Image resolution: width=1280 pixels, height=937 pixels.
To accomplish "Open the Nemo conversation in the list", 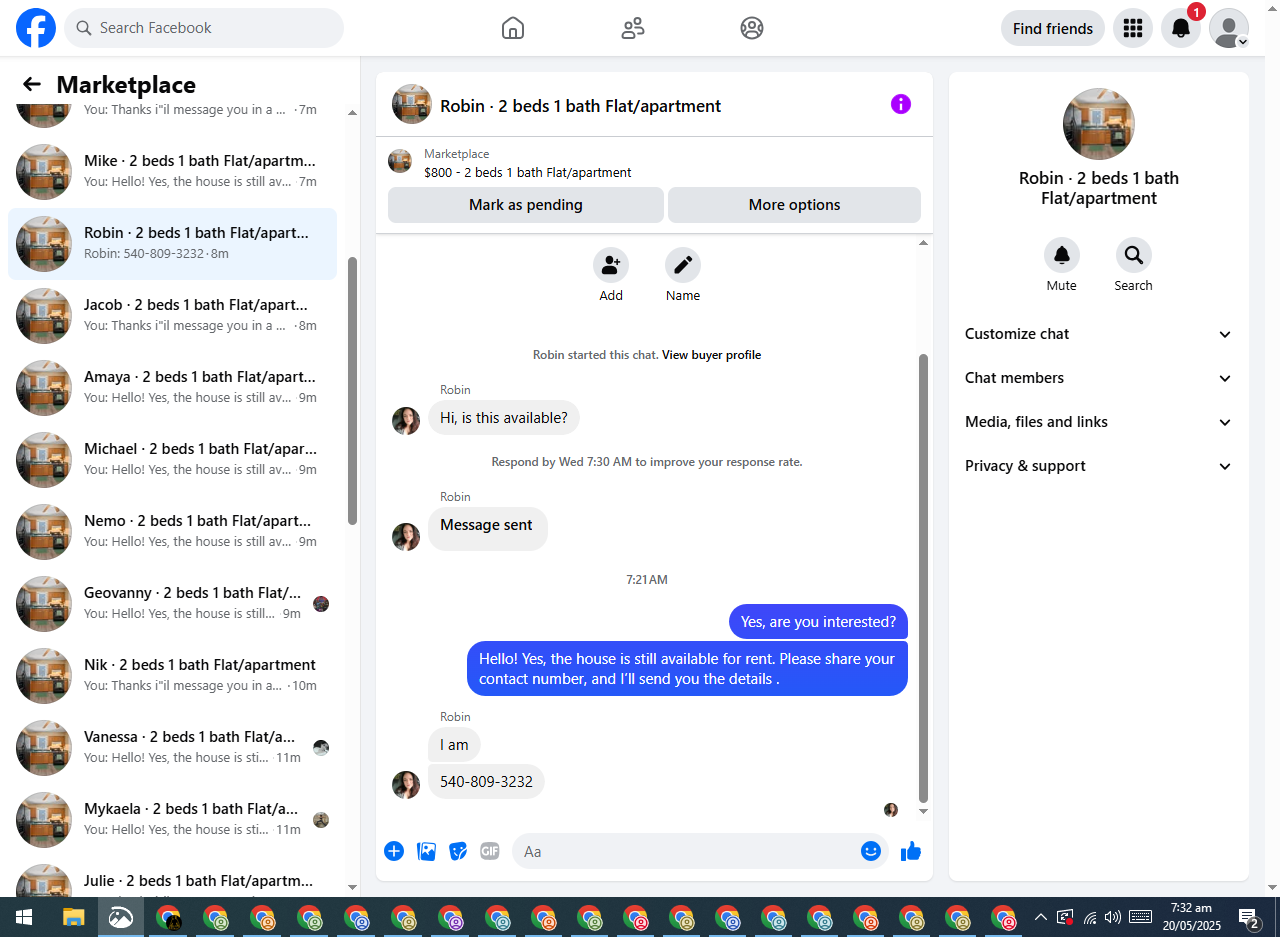I will (x=172, y=532).
